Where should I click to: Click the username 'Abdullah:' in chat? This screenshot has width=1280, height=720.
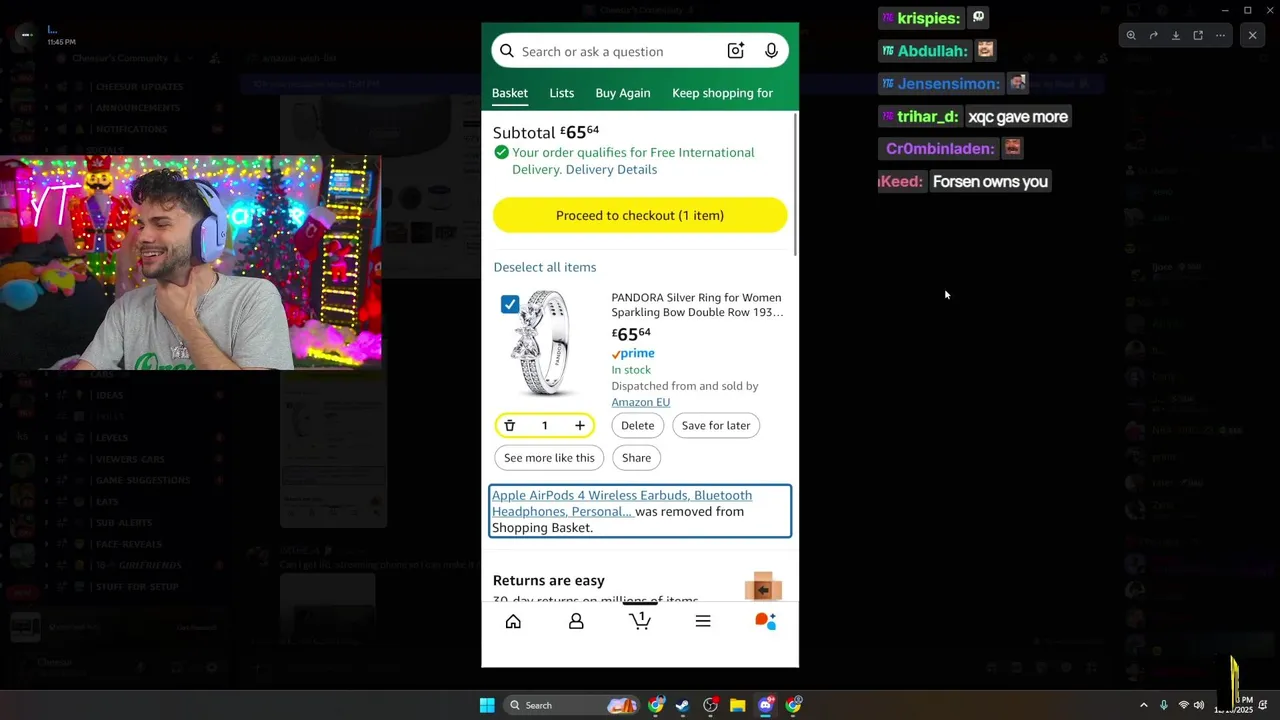coord(932,51)
